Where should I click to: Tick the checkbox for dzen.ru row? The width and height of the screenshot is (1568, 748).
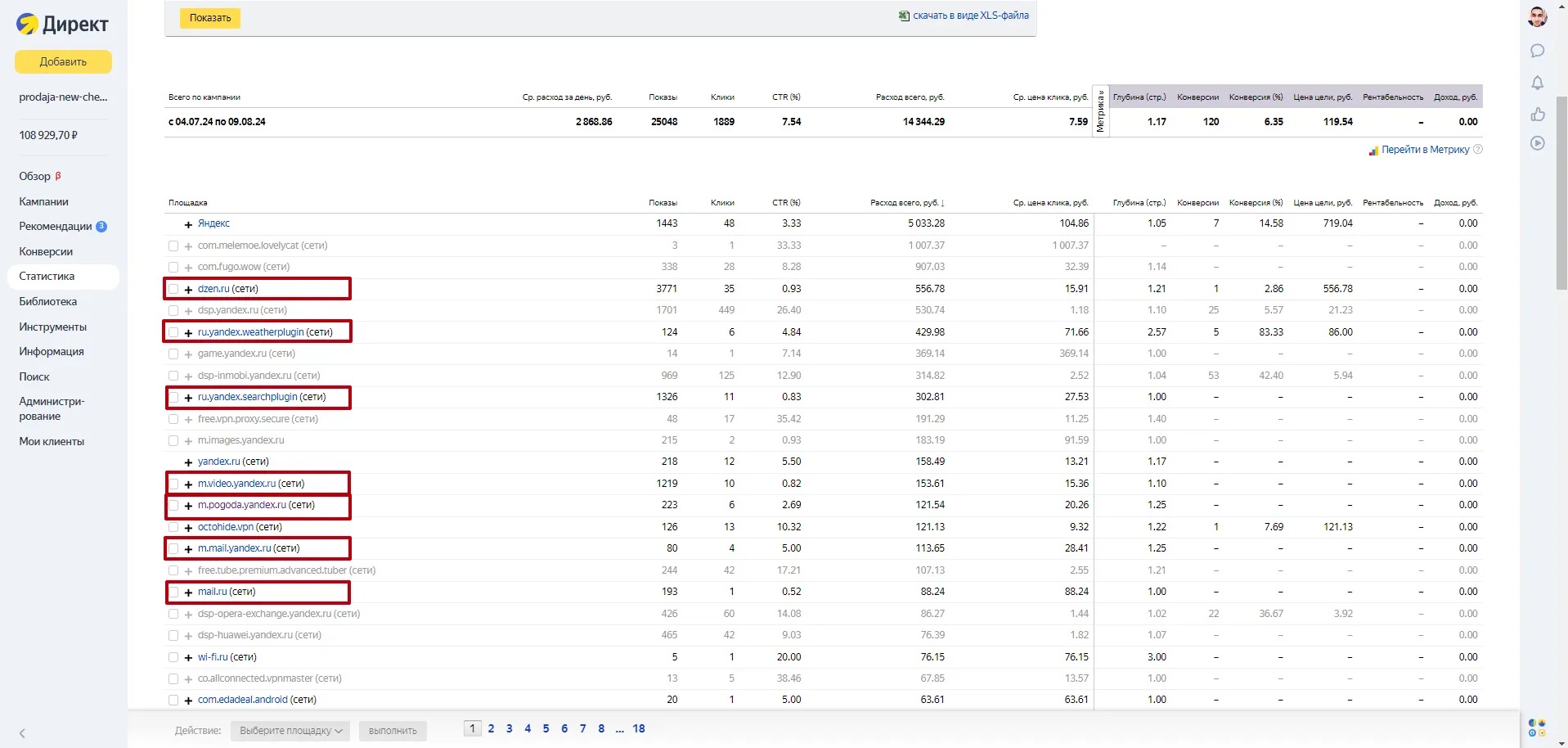(x=173, y=289)
